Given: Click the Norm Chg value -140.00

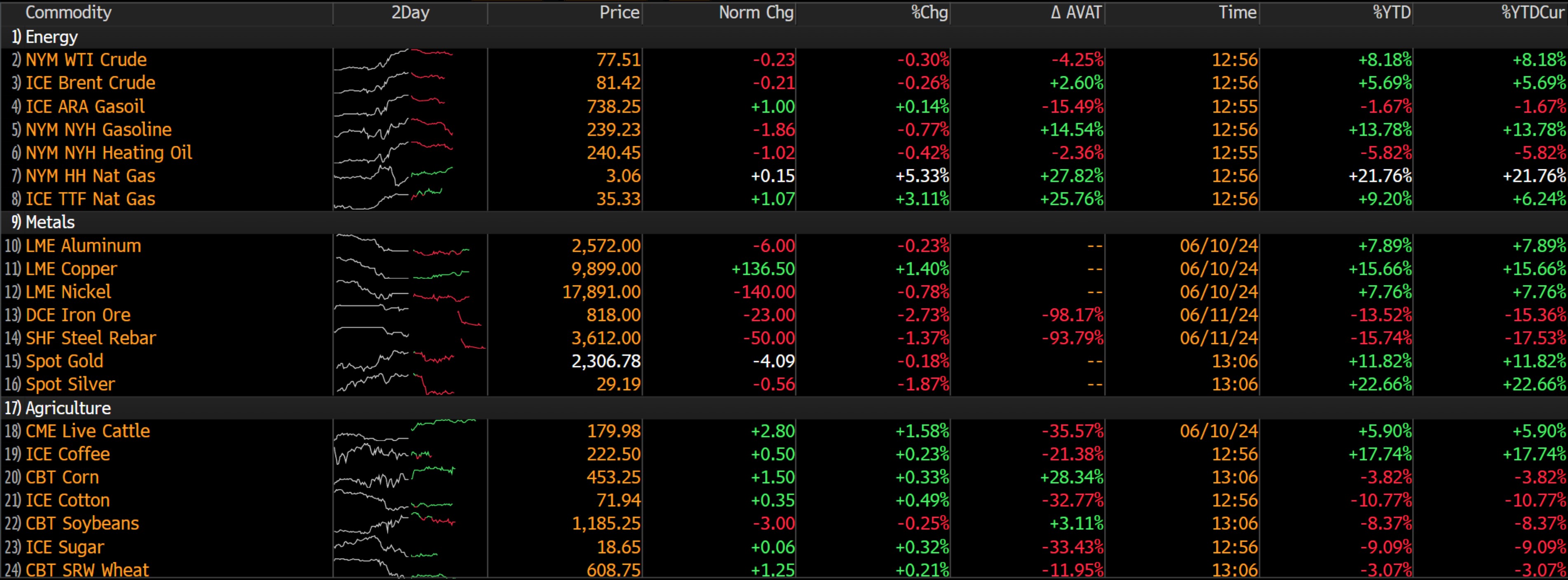Looking at the screenshot, I should click(x=765, y=292).
